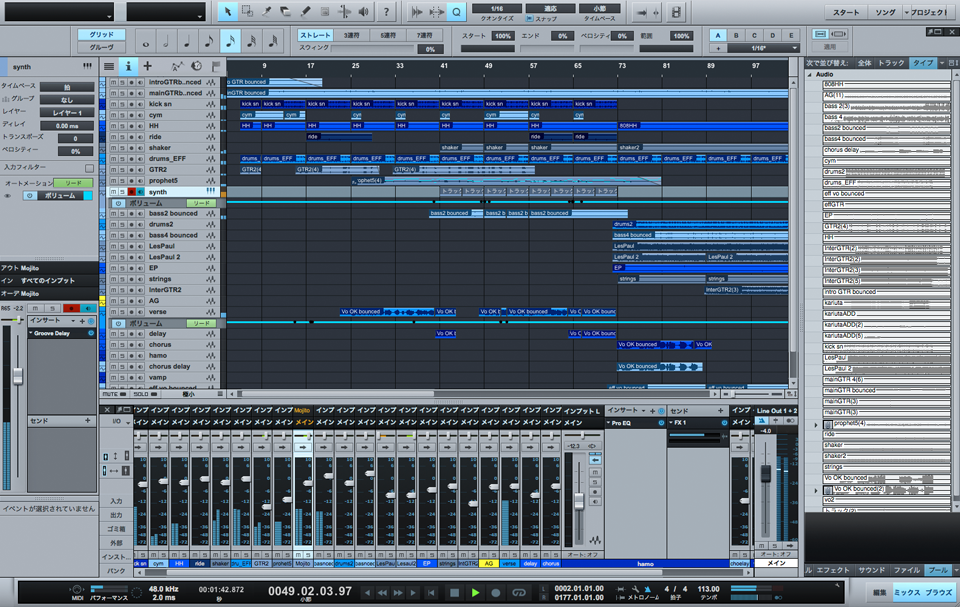960x607 pixels.
Task: Collapse the Audio folder in the pool
Action: [811, 74]
